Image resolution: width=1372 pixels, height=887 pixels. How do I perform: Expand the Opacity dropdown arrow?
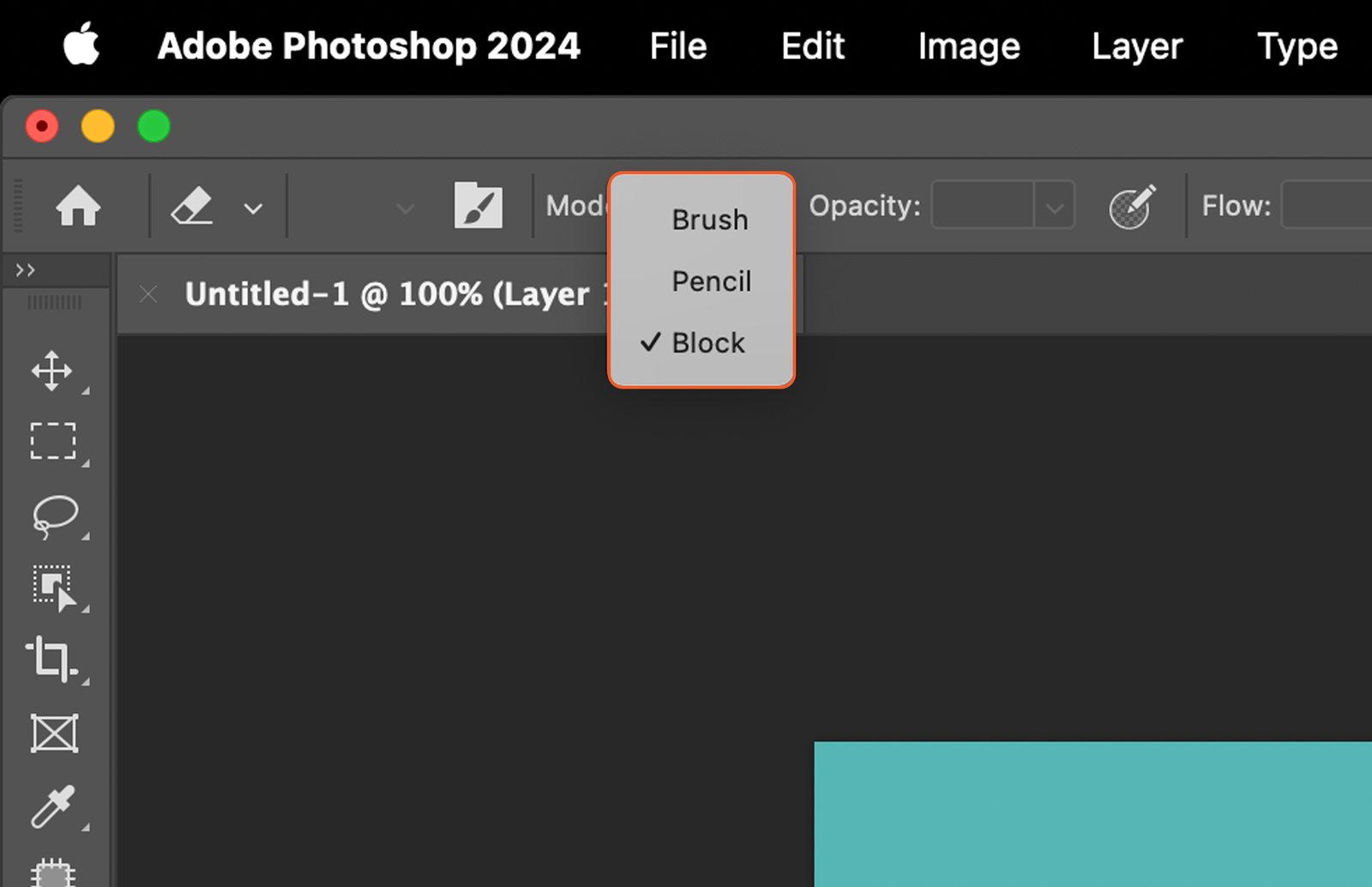point(1055,207)
